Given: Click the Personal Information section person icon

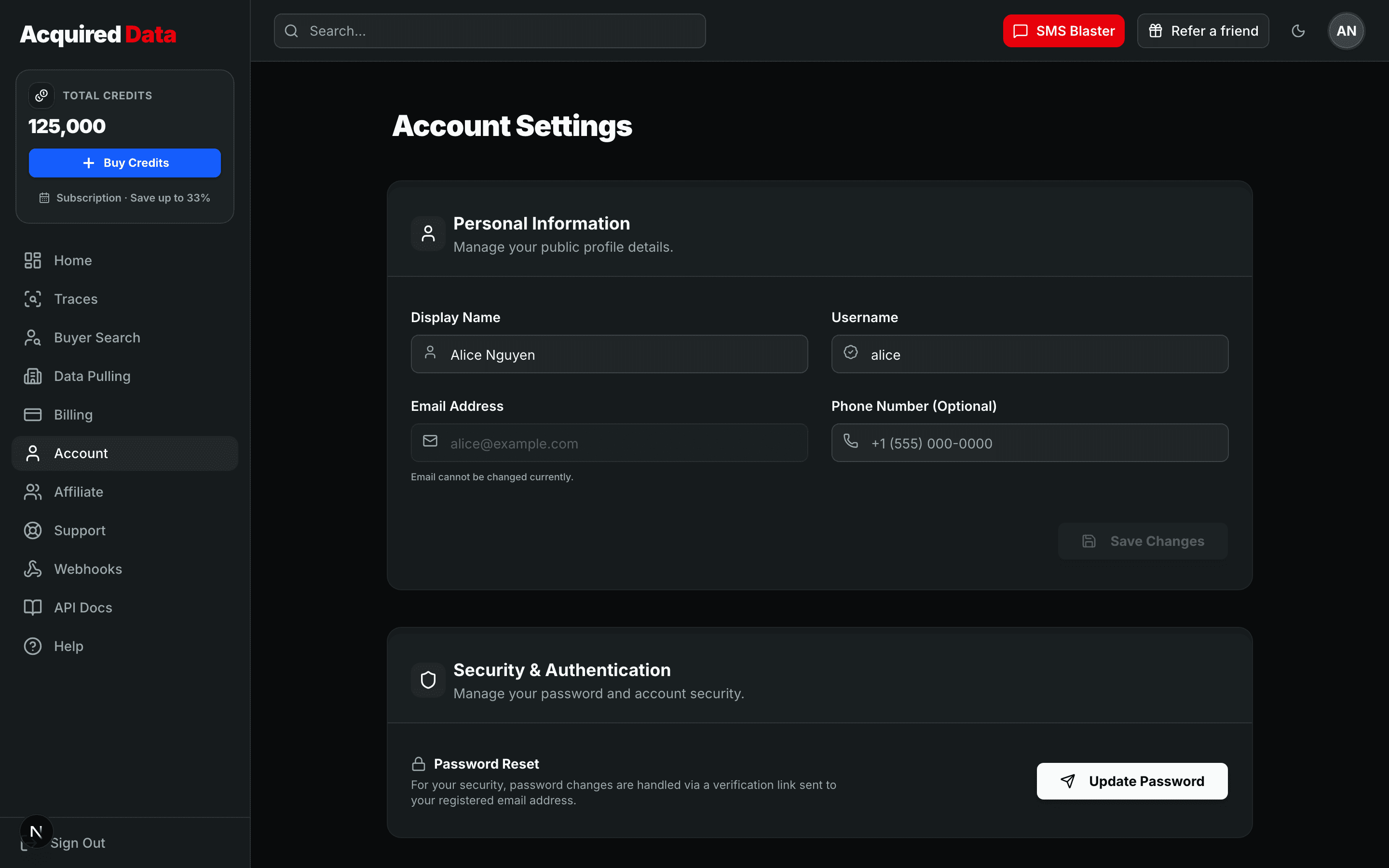Looking at the screenshot, I should click(428, 234).
